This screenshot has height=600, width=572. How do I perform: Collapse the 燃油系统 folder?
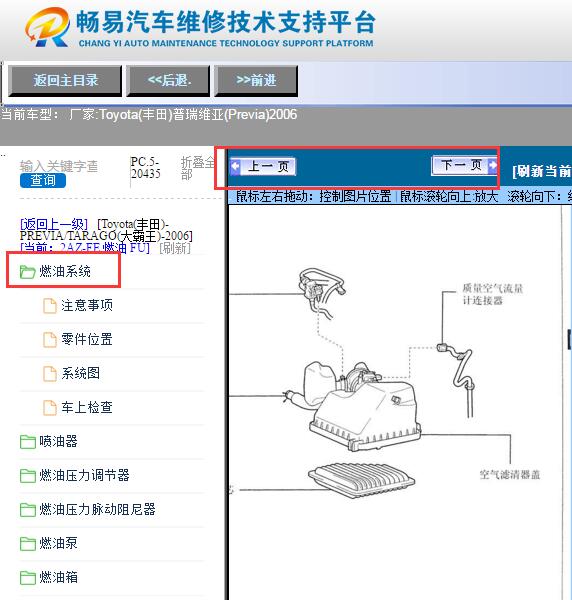65,271
